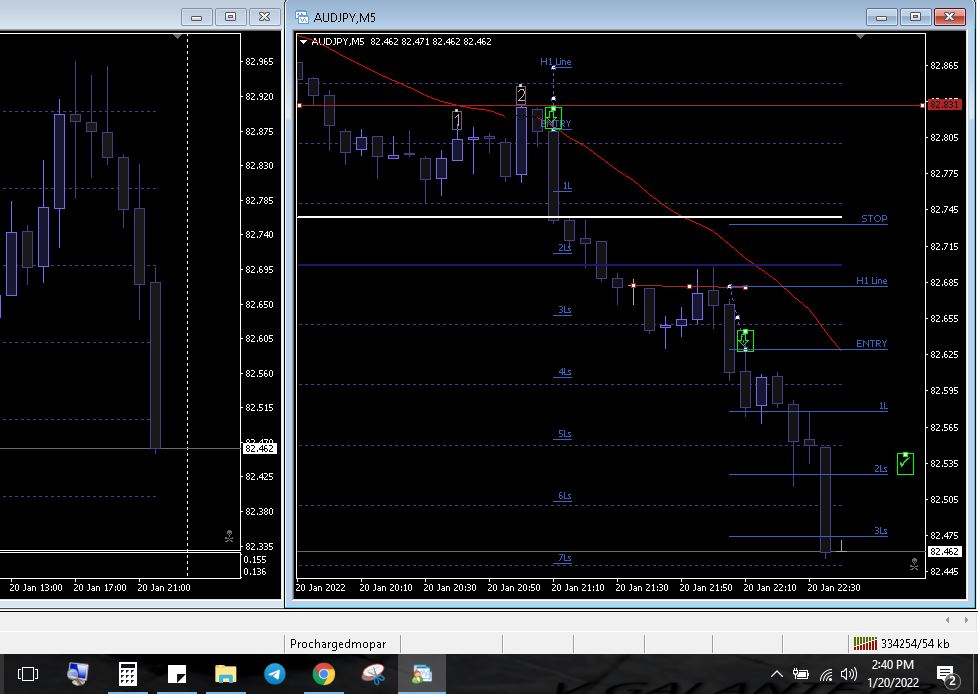Click the left arrow of the chart tabs scroller

[947, 620]
